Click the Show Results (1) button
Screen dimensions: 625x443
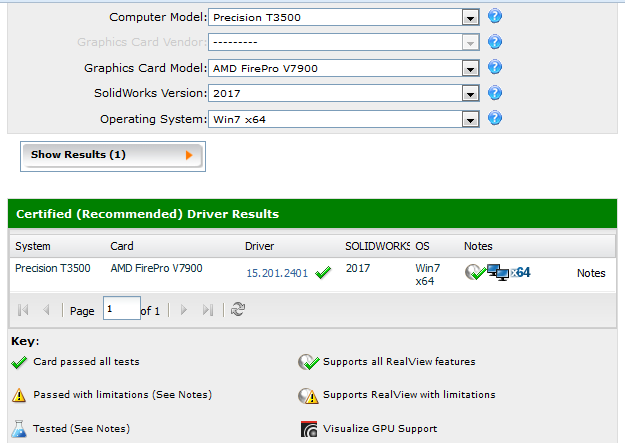(x=113, y=156)
